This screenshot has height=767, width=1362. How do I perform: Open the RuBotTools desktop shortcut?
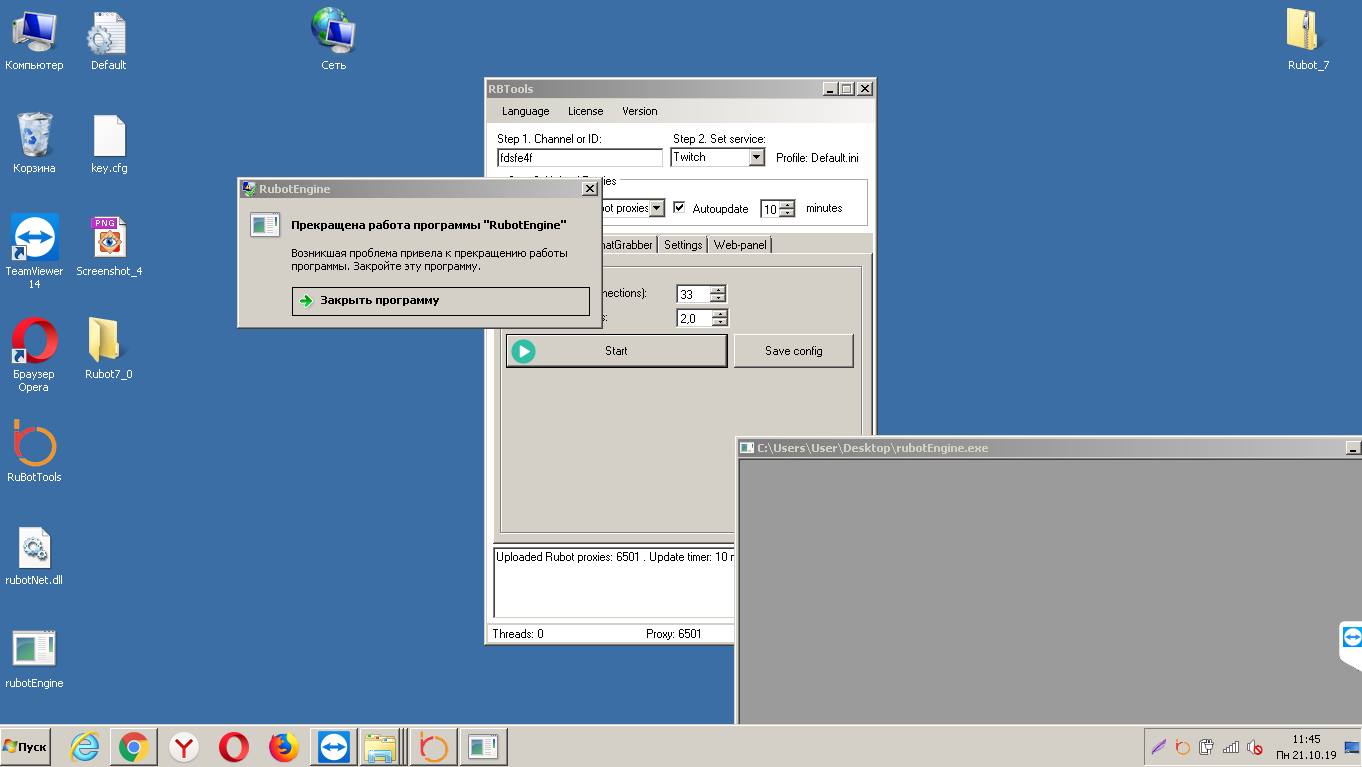coord(34,445)
